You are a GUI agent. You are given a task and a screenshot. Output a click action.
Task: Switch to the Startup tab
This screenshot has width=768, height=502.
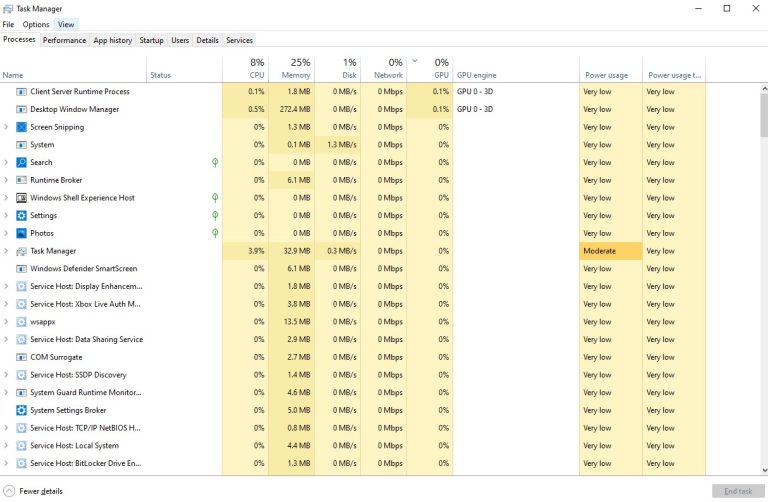click(151, 40)
